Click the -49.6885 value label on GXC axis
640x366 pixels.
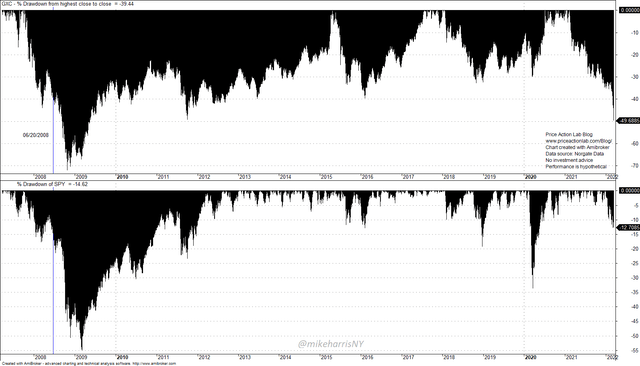click(629, 120)
